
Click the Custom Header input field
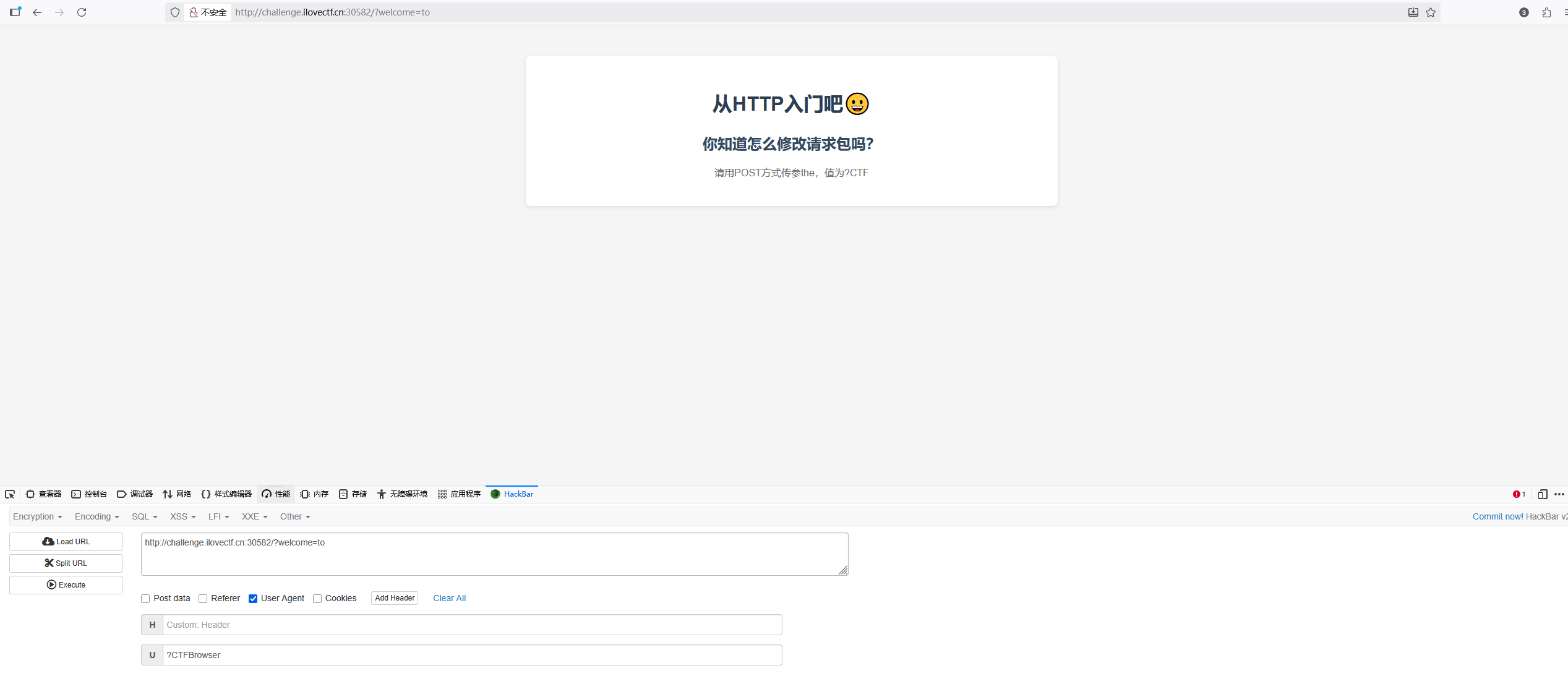pyautogui.click(x=471, y=625)
